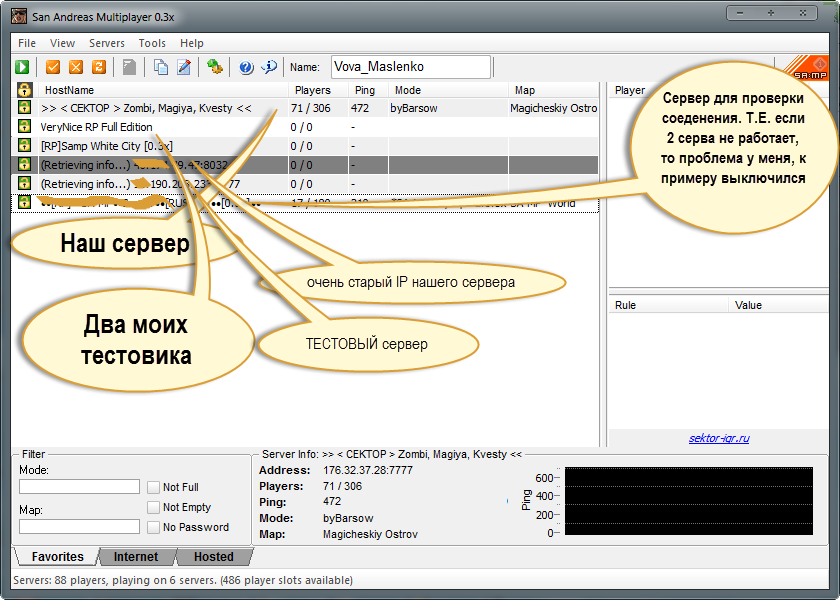Open the Help menu

point(192,43)
